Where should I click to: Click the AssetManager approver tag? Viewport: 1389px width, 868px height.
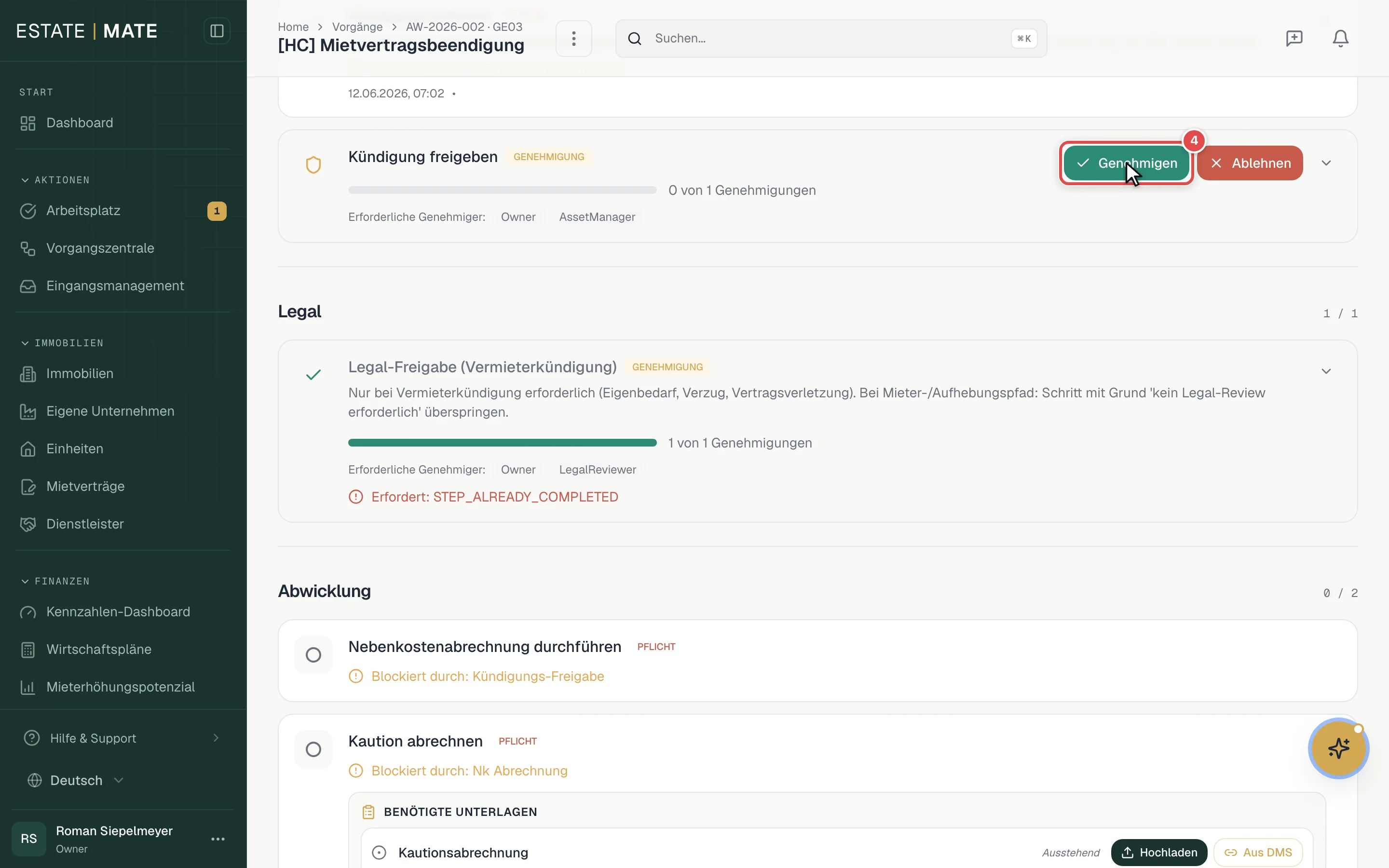click(597, 217)
